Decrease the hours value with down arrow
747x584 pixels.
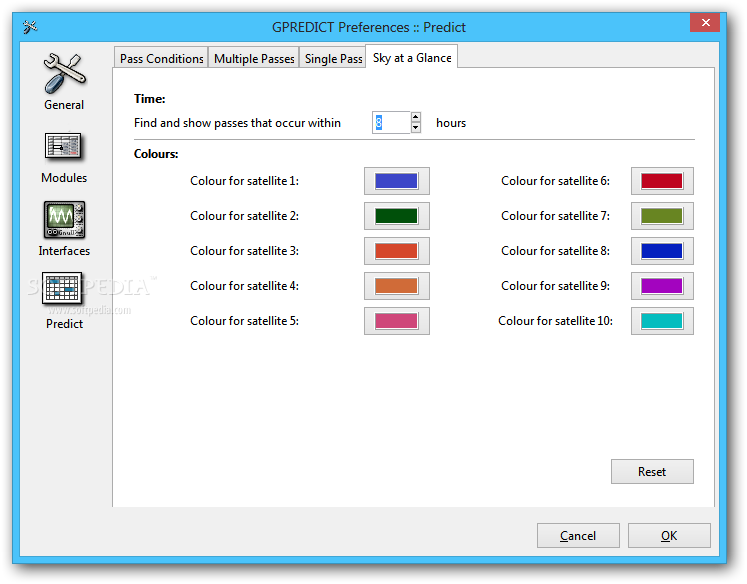point(415,128)
